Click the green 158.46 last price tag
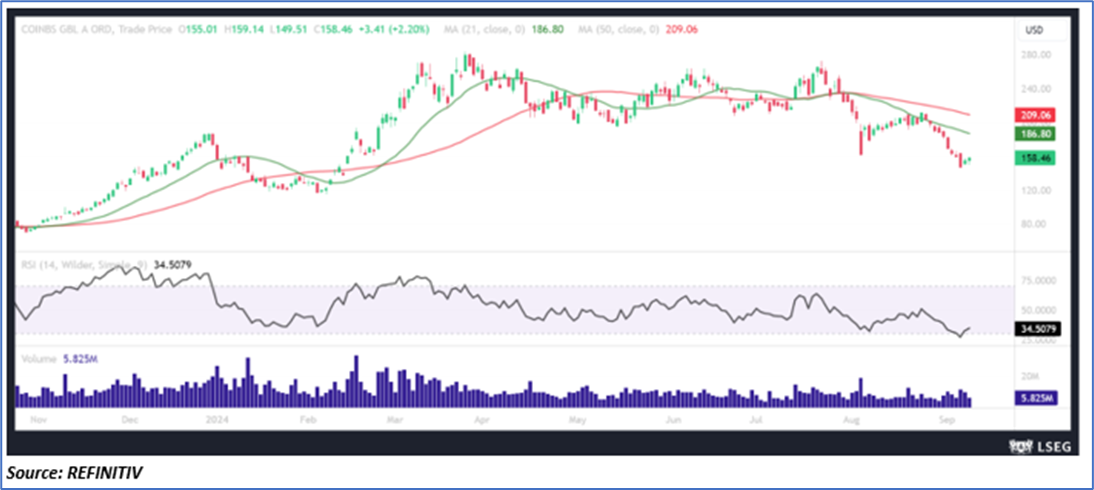Screen dimensions: 1094x490 point(1036,158)
